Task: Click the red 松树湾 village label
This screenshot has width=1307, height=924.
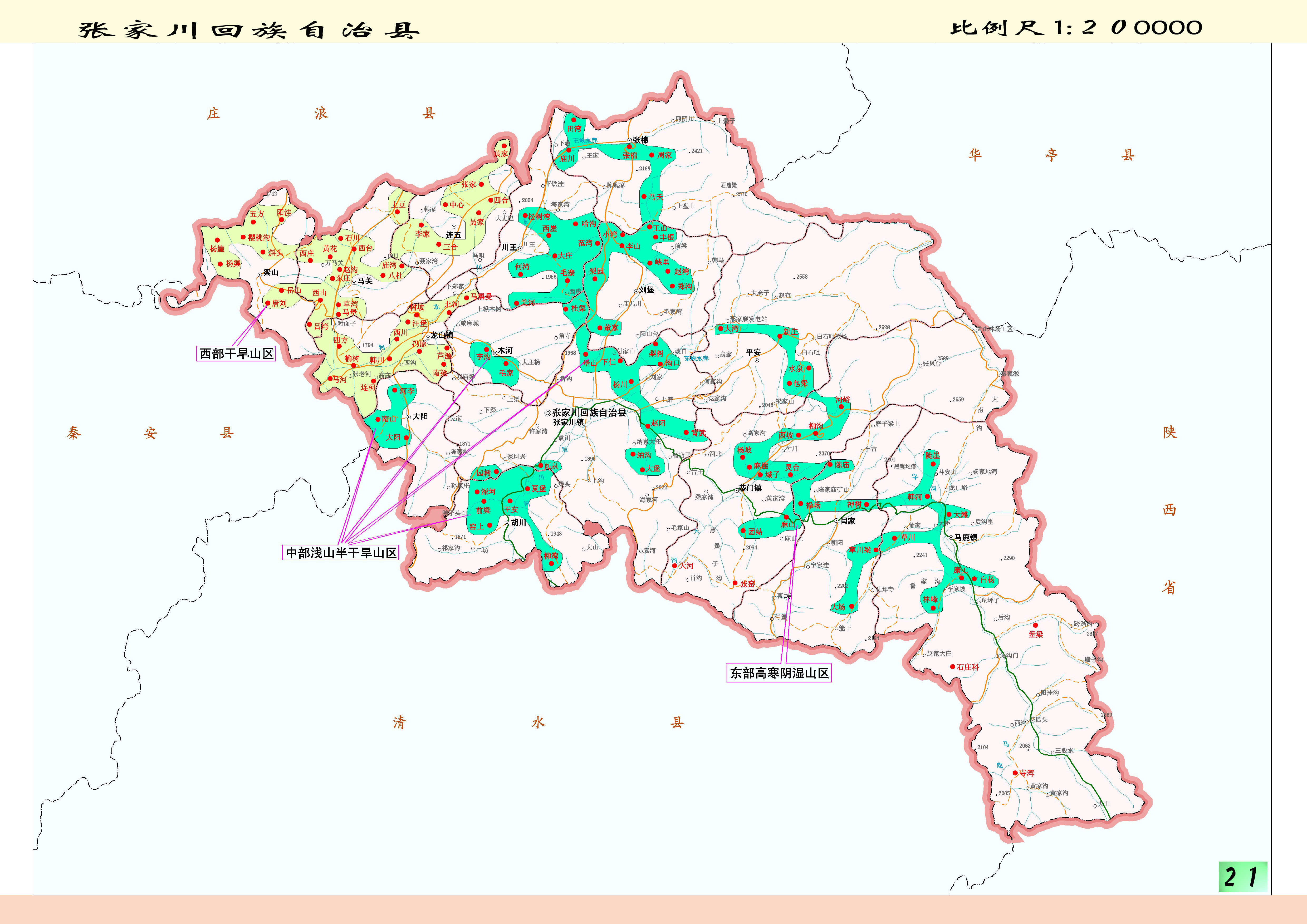Action: click(x=539, y=216)
